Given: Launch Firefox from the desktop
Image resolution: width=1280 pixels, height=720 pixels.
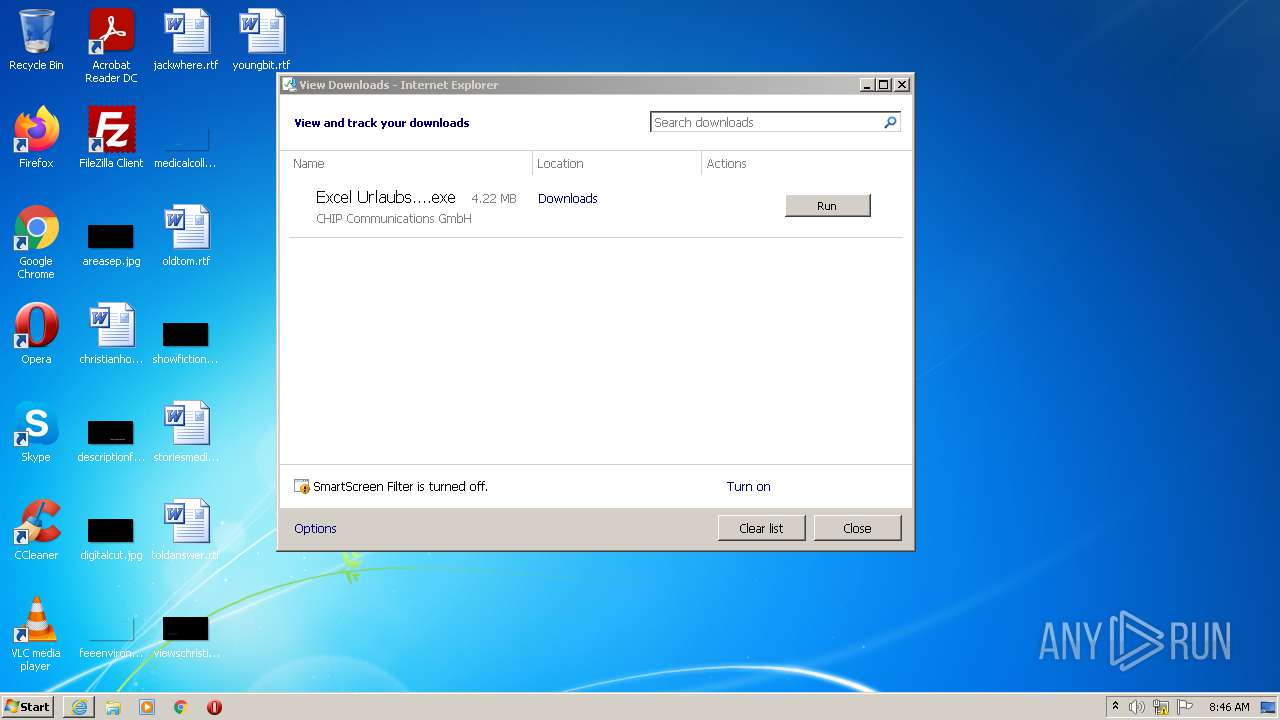Looking at the screenshot, I should 36,138.
